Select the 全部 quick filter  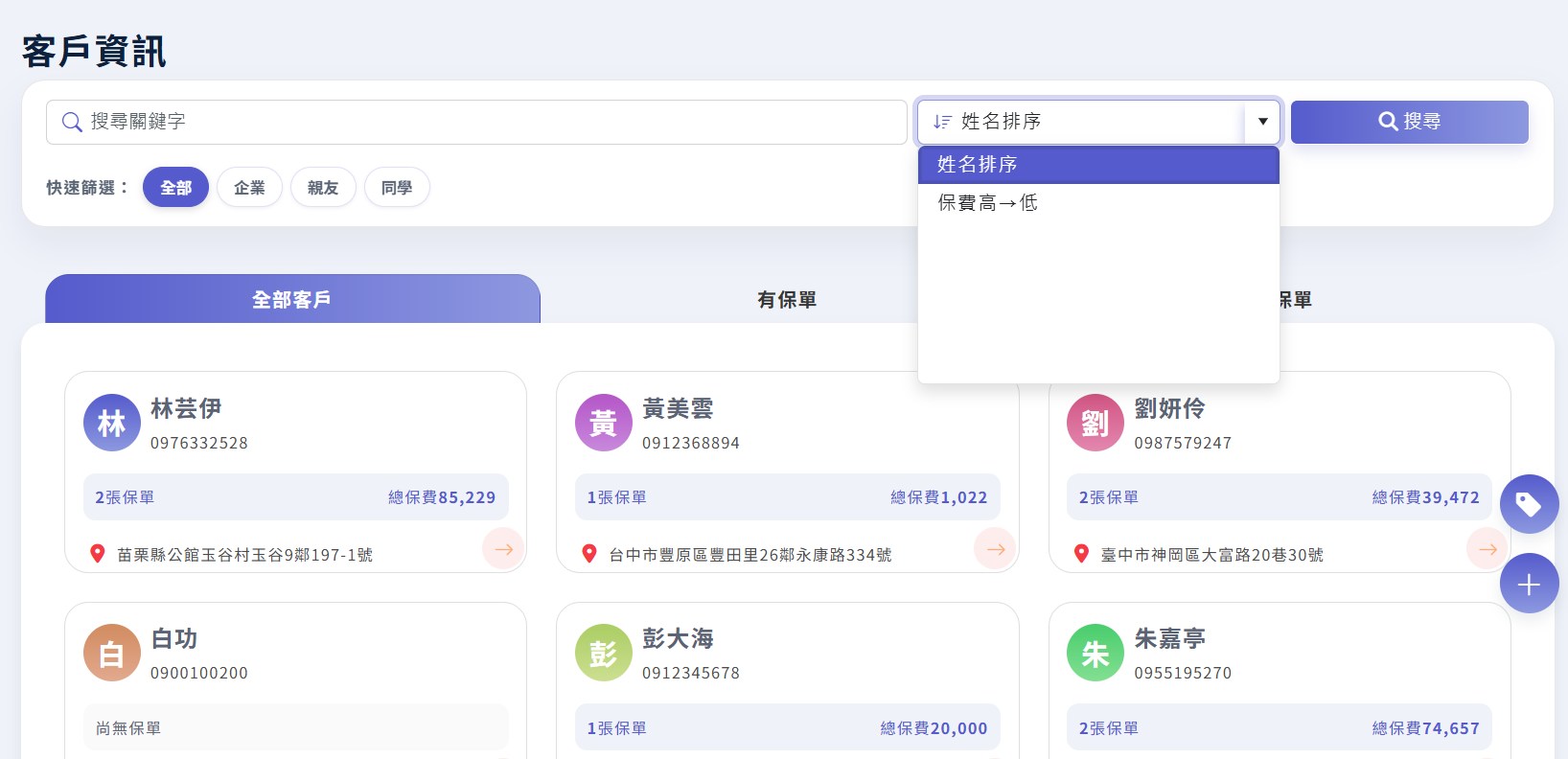click(175, 188)
